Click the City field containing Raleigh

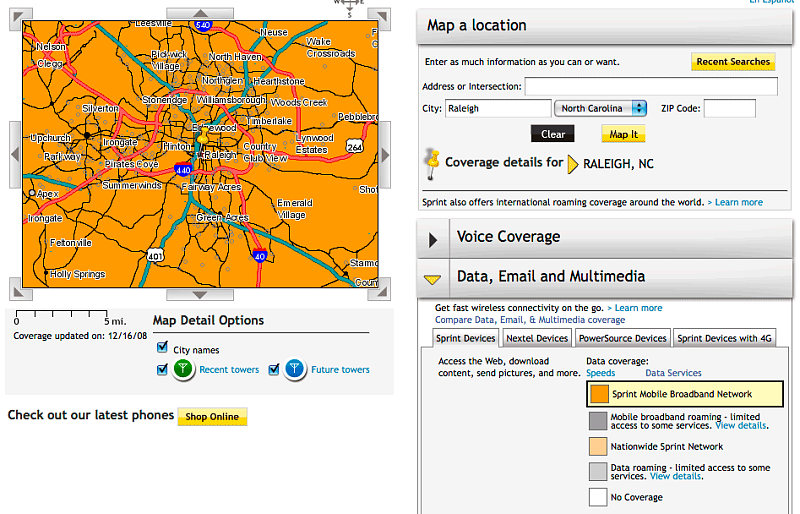click(x=498, y=108)
